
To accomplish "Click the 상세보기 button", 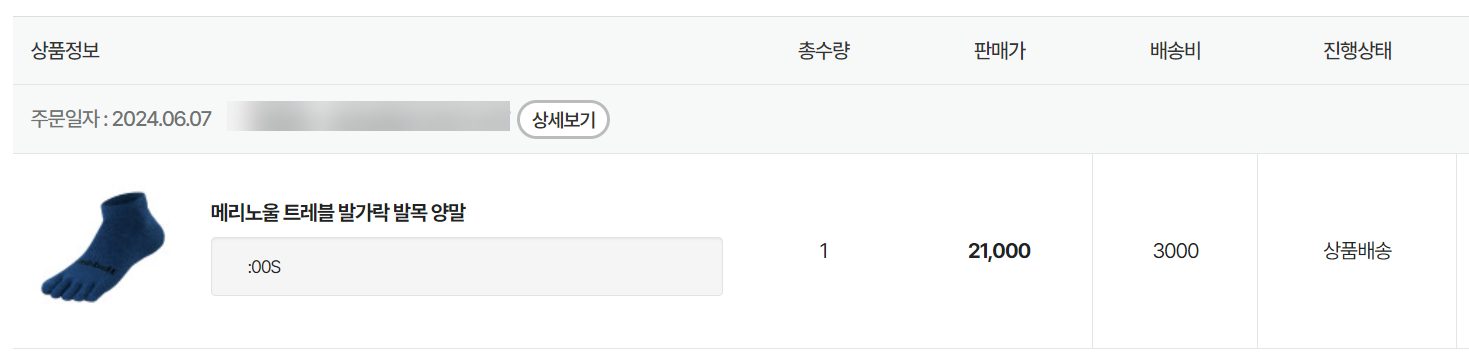I will (x=563, y=120).
